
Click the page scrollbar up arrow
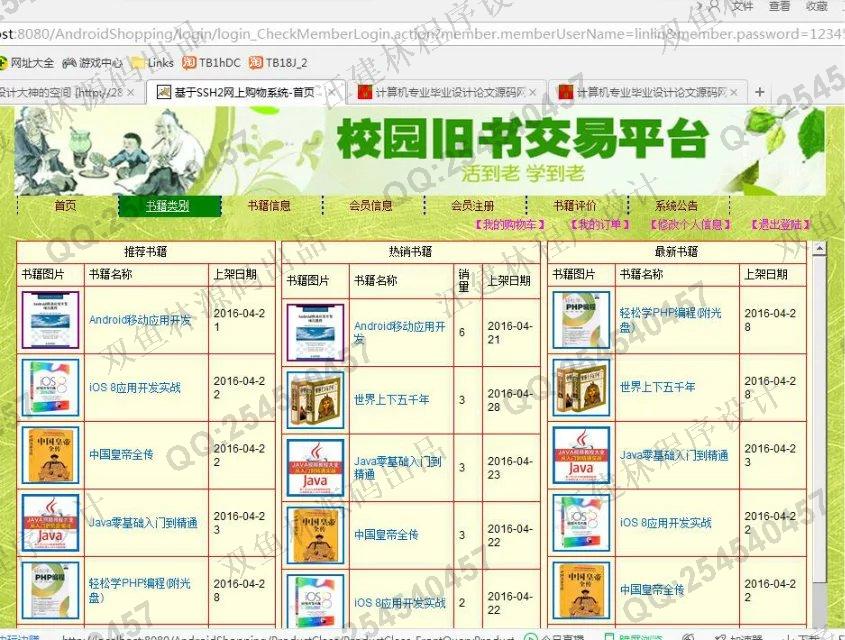click(819, 249)
